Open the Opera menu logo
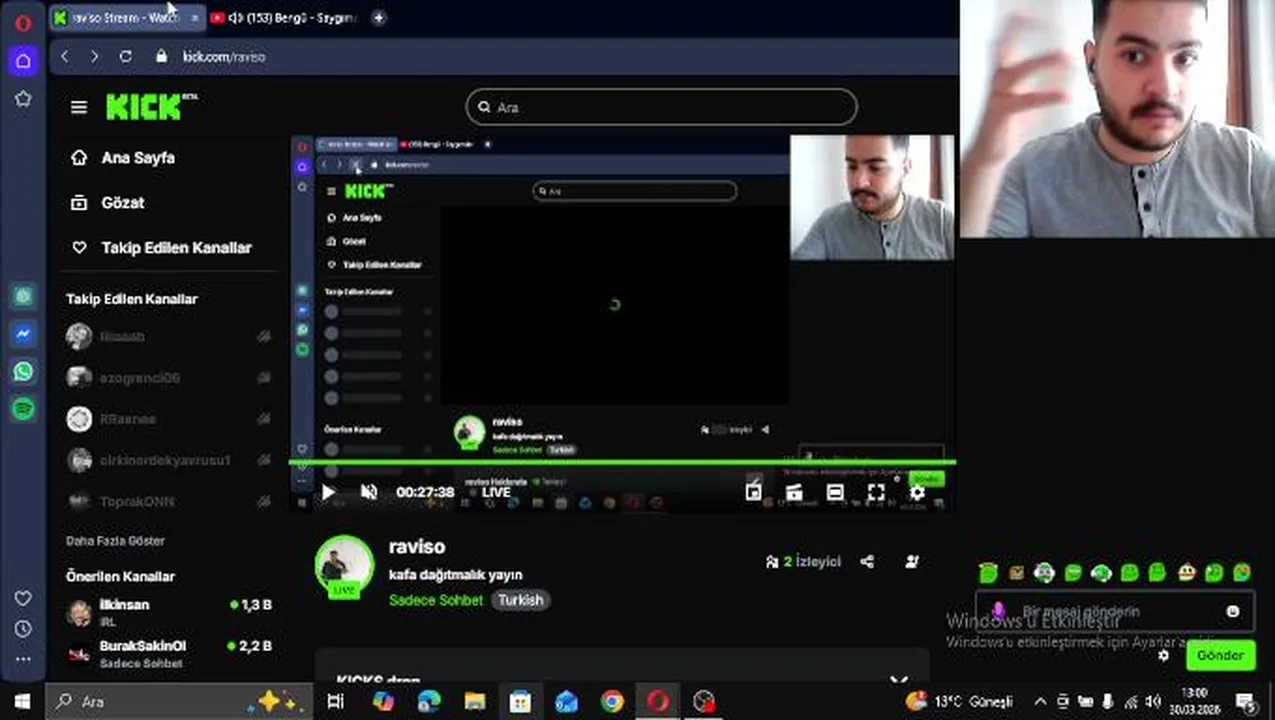 [x=23, y=23]
